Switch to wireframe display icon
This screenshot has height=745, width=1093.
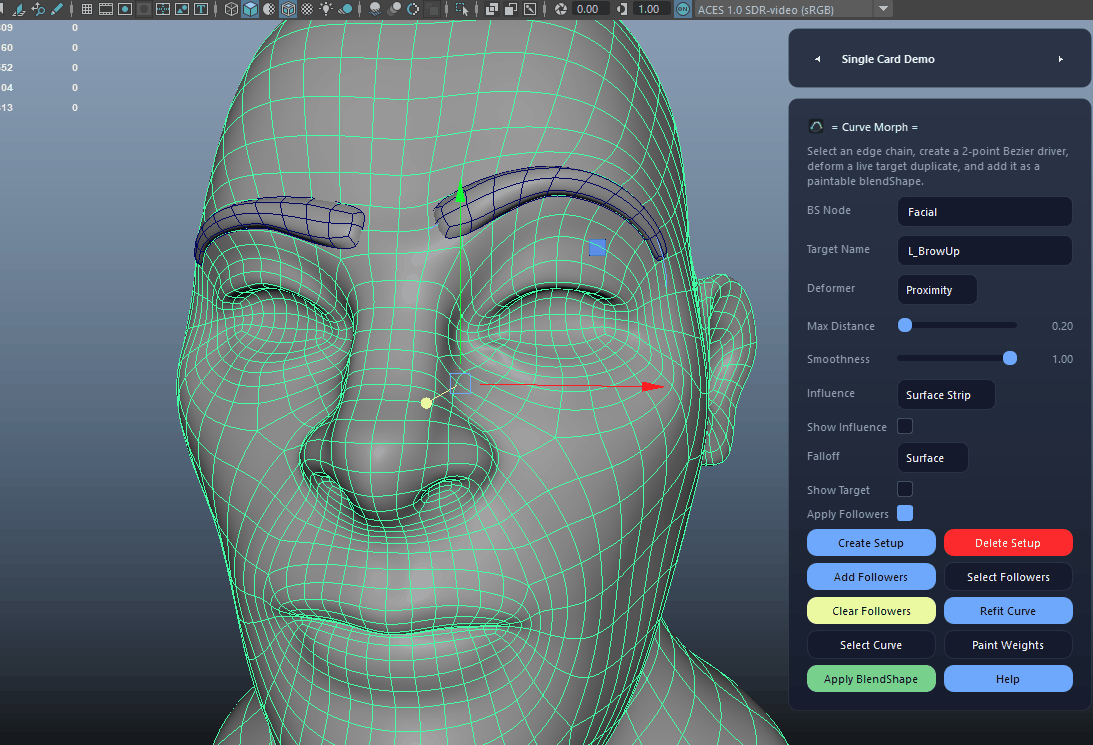coord(231,10)
